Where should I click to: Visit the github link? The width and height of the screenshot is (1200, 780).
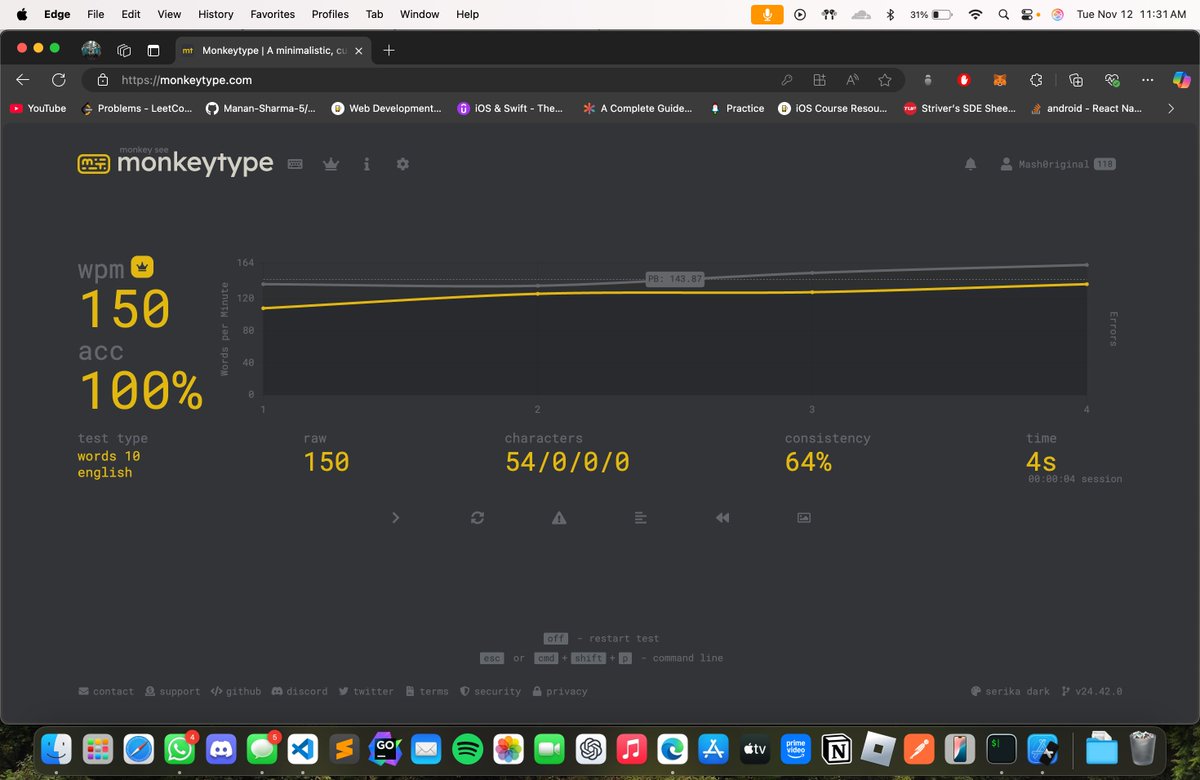tap(236, 691)
